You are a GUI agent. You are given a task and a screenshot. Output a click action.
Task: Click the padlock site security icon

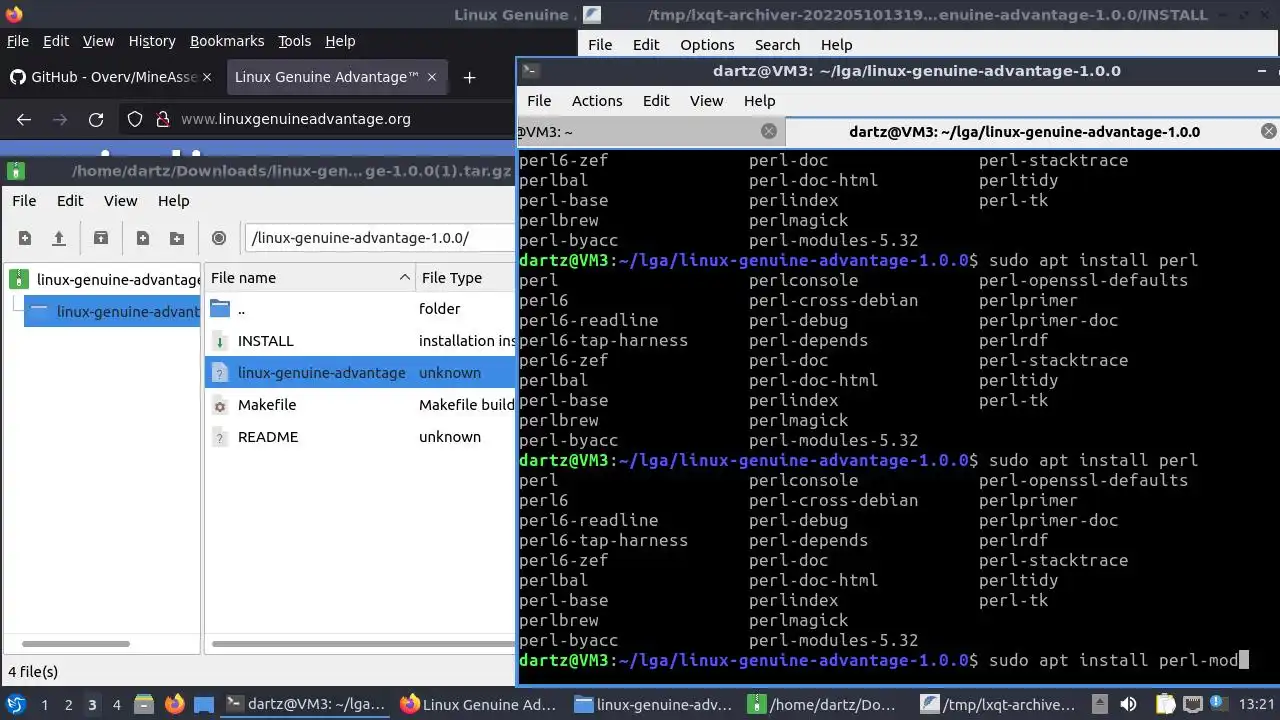(163, 119)
